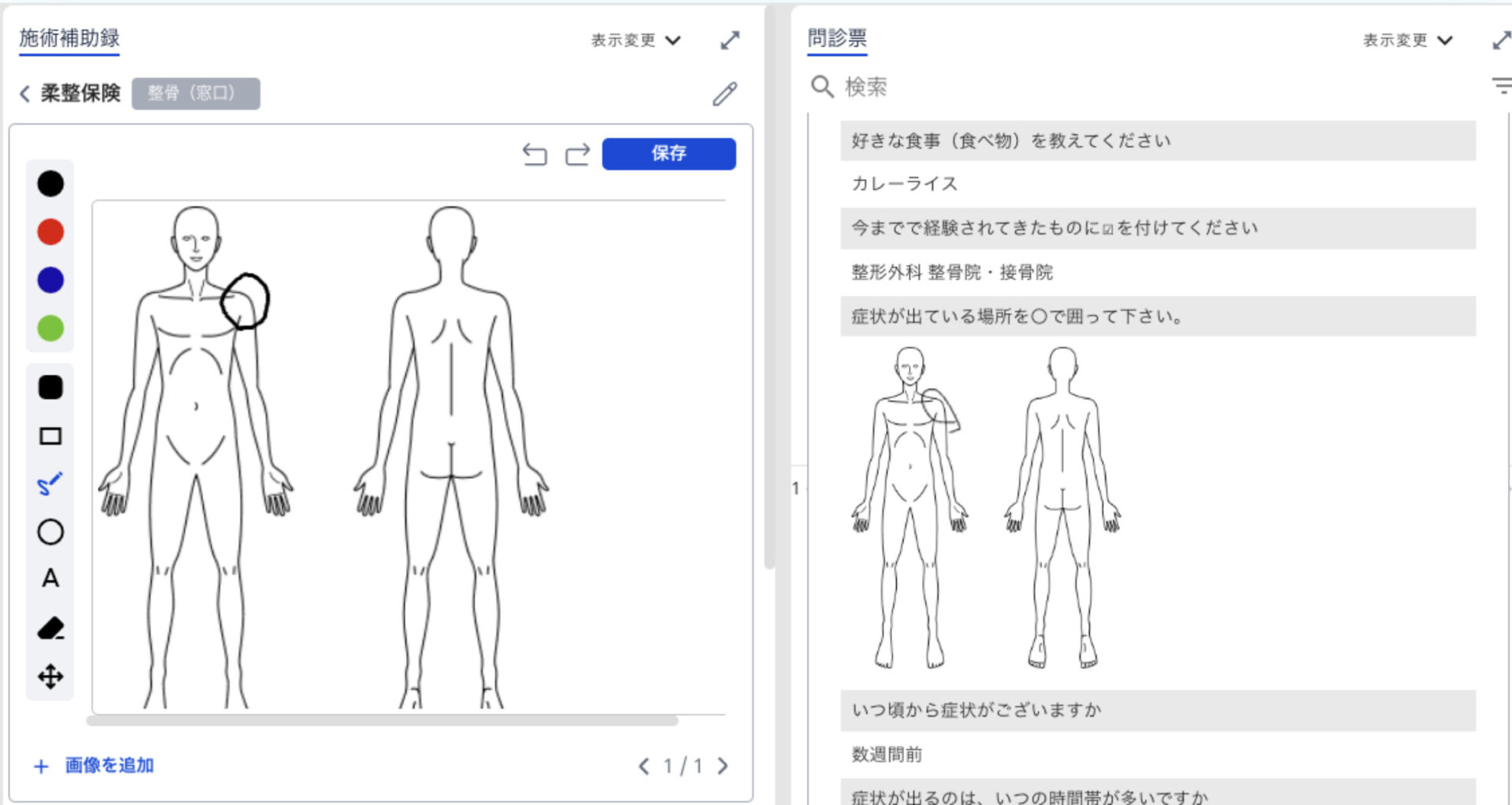Switch to the 施術補助録 tab
The image size is (1512, 805).
coord(69,37)
